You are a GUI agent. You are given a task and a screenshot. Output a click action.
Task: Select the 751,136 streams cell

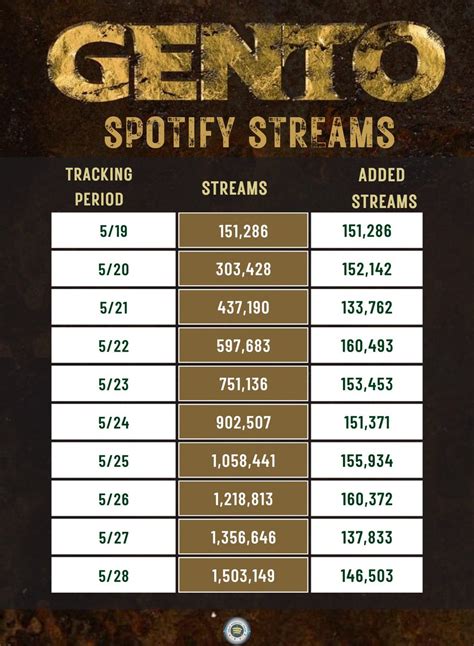point(243,384)
